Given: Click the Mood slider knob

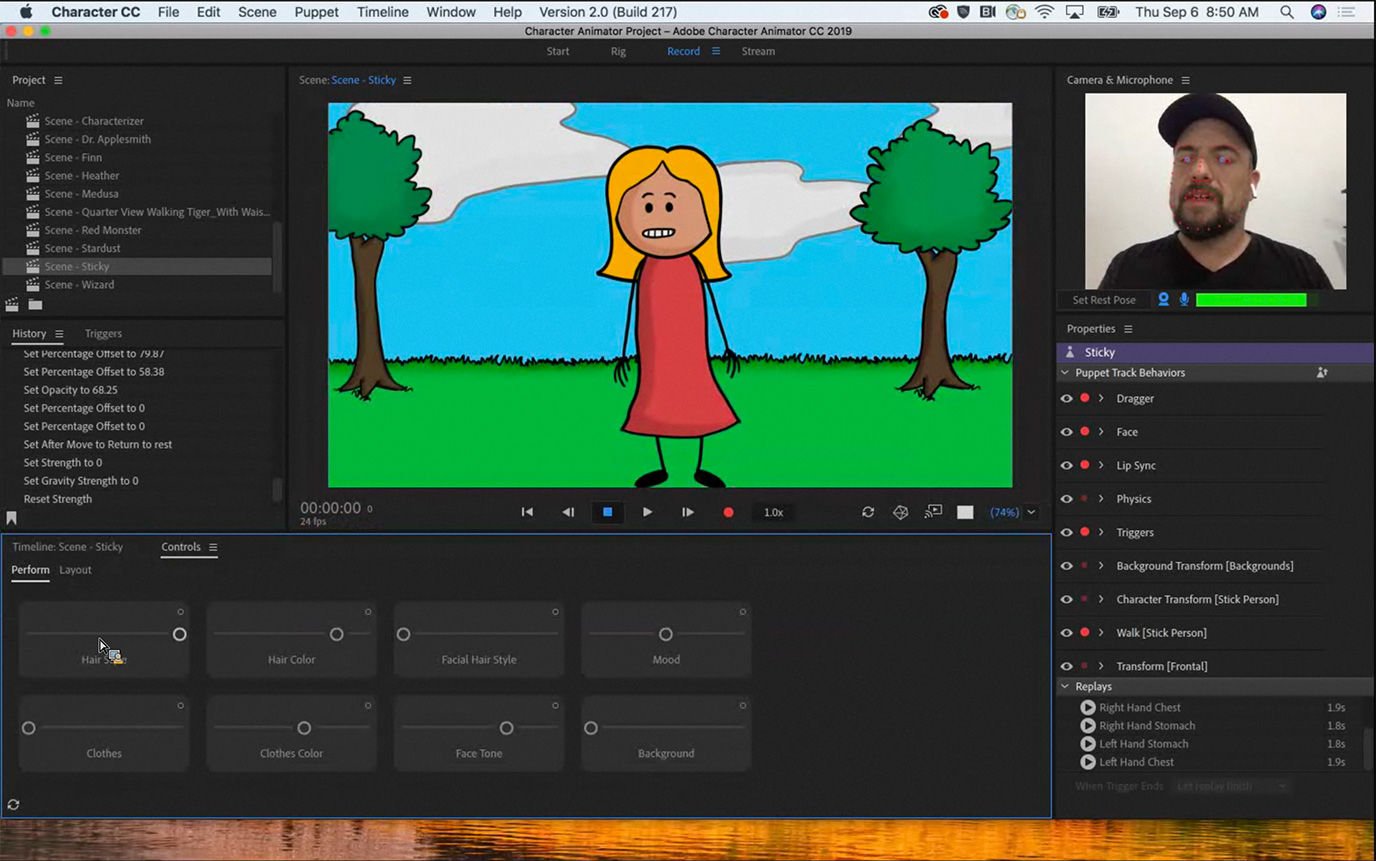Looking at the screenshot, I should (x=665, y=634).
